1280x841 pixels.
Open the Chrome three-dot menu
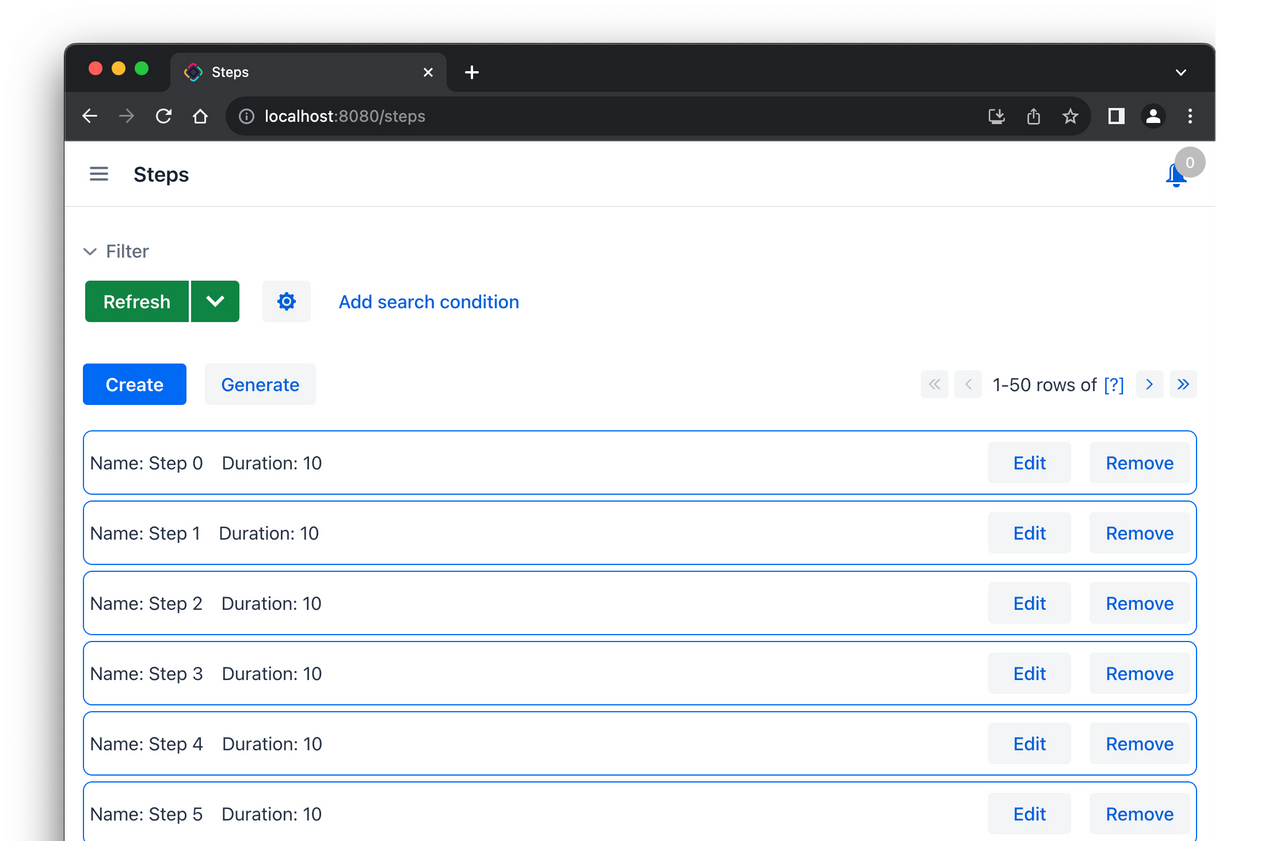click(1190, 116)
